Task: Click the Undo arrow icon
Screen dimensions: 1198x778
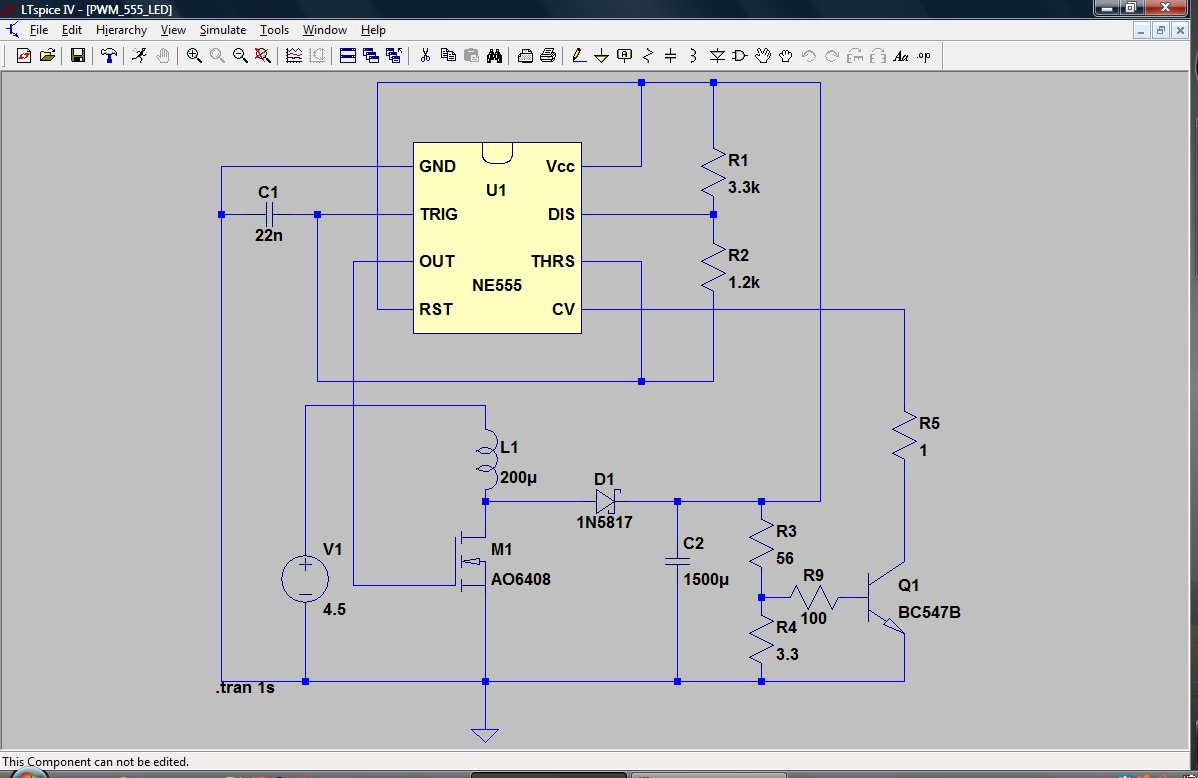Action: click(x=808, y=56)
